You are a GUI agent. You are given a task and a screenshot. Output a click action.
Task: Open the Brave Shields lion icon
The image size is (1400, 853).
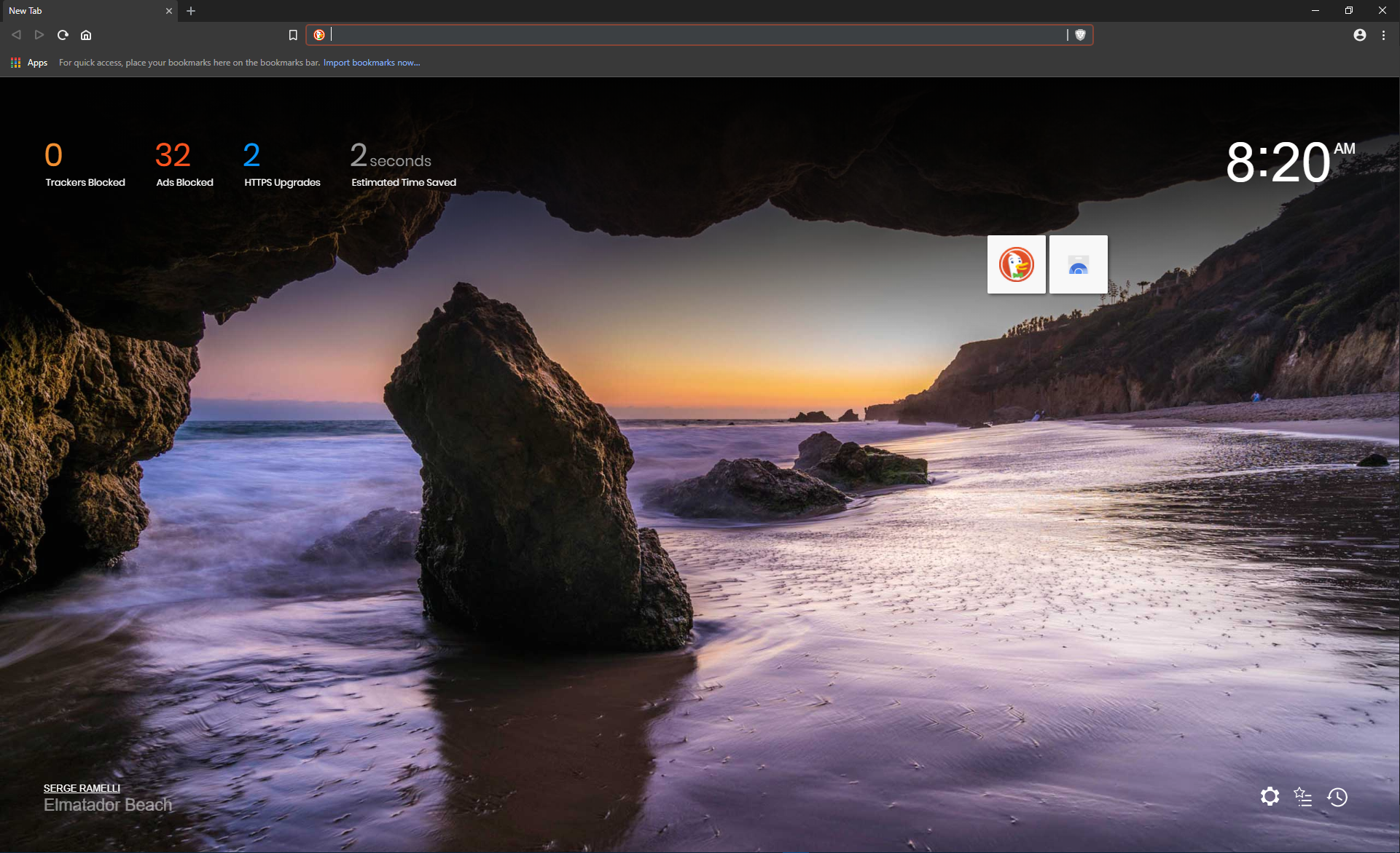(x=1081, y=35)
